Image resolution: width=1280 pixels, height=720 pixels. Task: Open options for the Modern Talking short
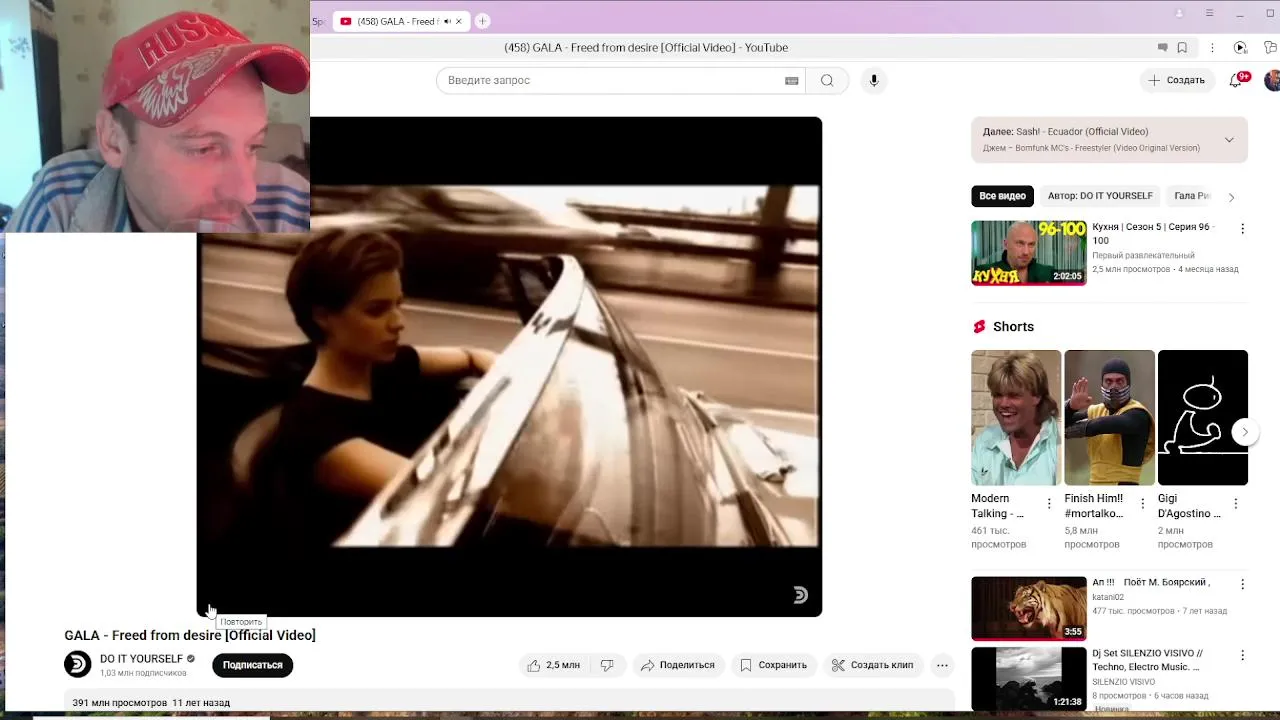pyautogui.click(x=1049, y=504)
